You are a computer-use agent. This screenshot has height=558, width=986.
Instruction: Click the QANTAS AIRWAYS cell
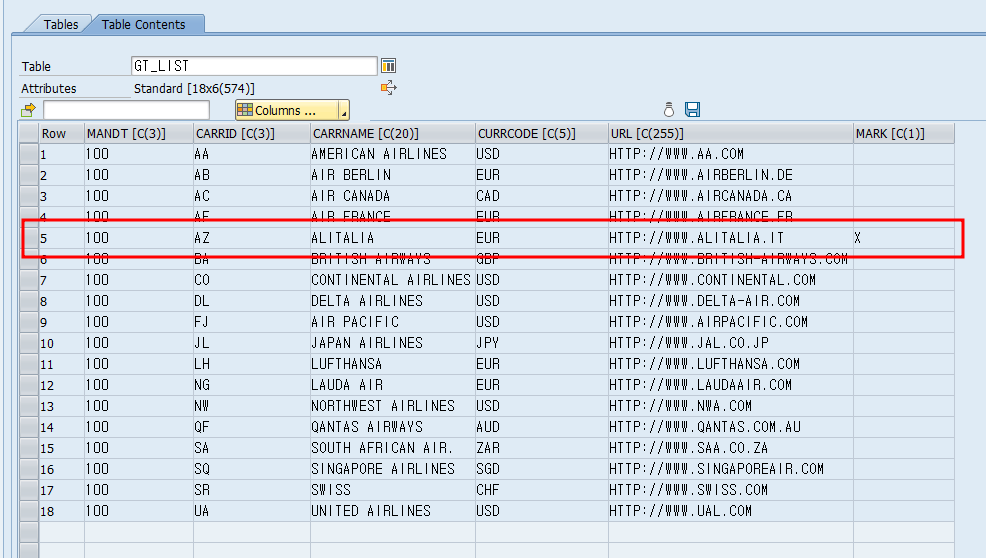[x=393, y=427]
